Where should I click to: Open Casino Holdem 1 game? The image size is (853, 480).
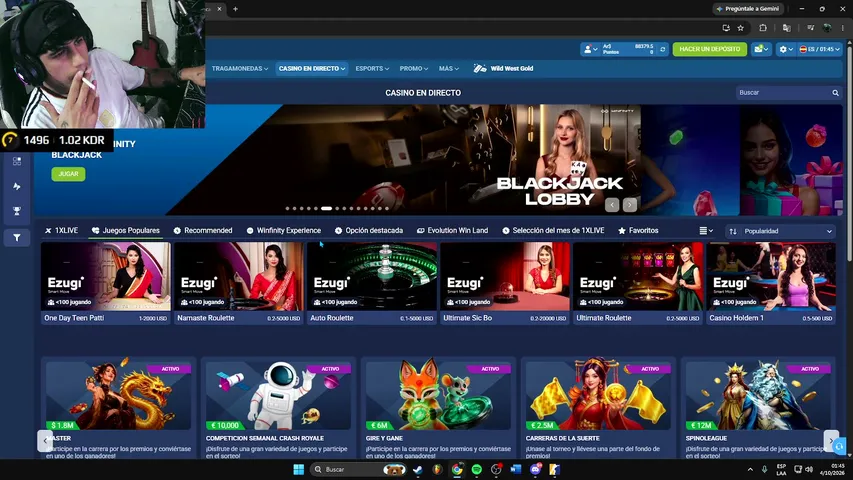pyautogui.click(x=771, y=283)
